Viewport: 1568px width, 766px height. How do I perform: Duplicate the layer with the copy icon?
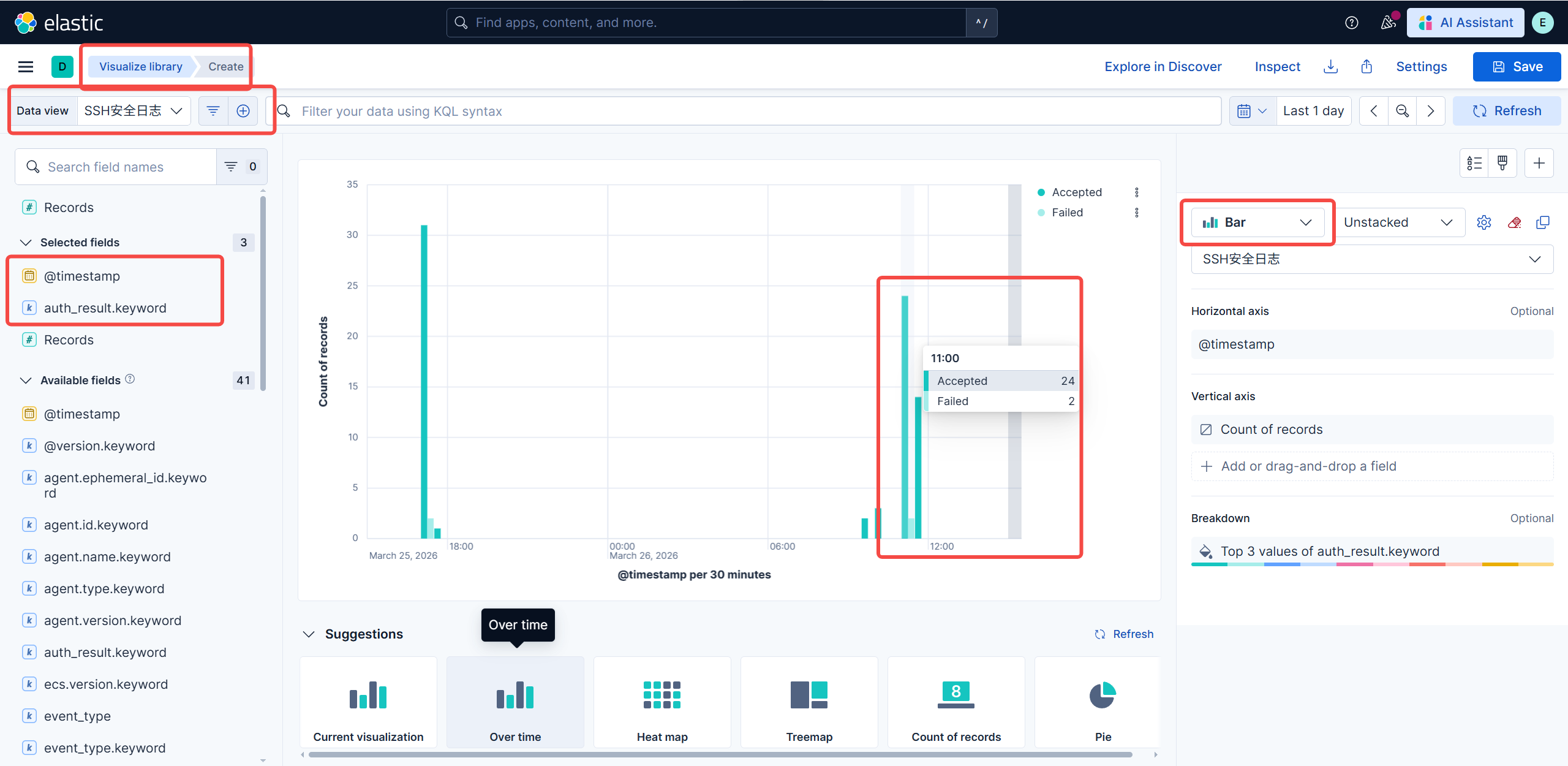(x=1543, y=222)
